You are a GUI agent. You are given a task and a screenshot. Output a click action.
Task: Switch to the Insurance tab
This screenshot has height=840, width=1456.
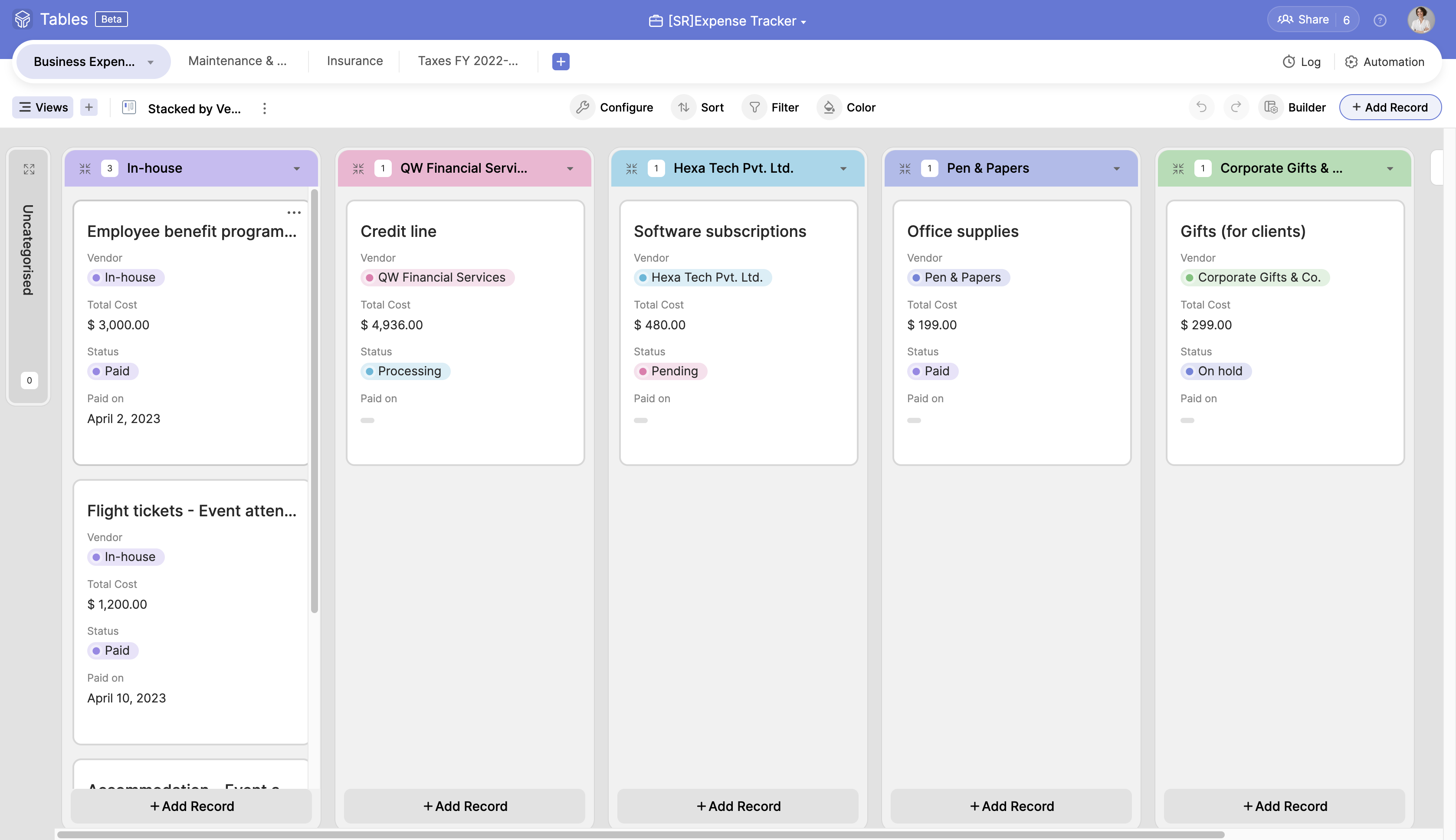pyautogui.click(x=354, y=61)
